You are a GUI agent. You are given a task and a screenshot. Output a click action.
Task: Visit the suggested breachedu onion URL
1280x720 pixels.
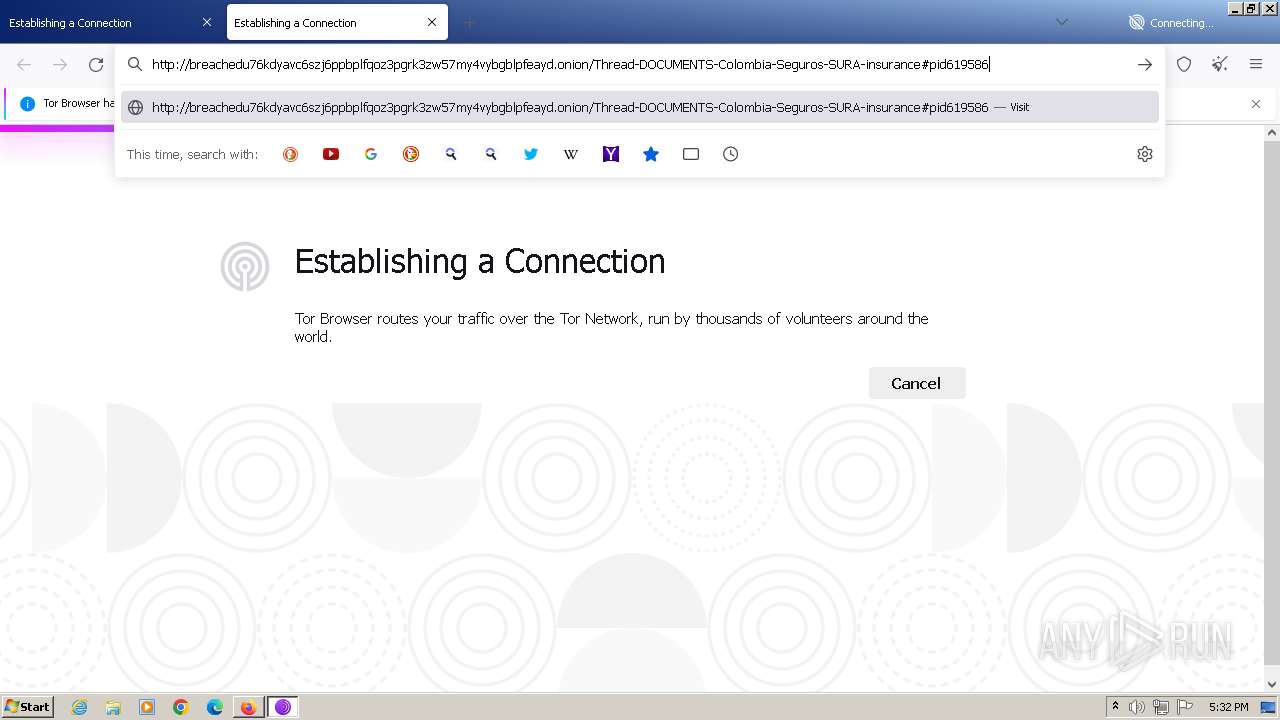tap(640, 107)
